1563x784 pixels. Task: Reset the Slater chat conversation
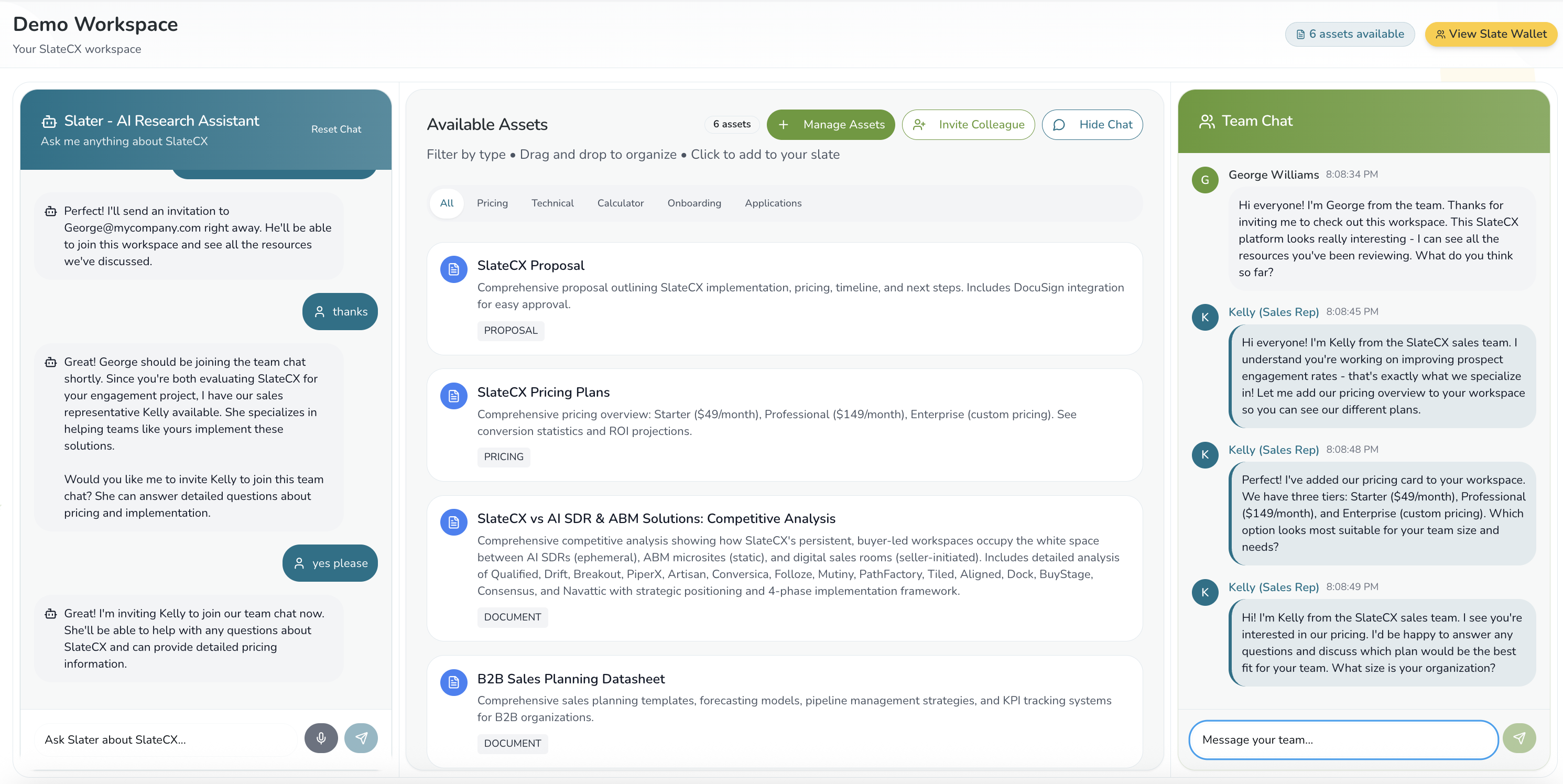(336, 129)
